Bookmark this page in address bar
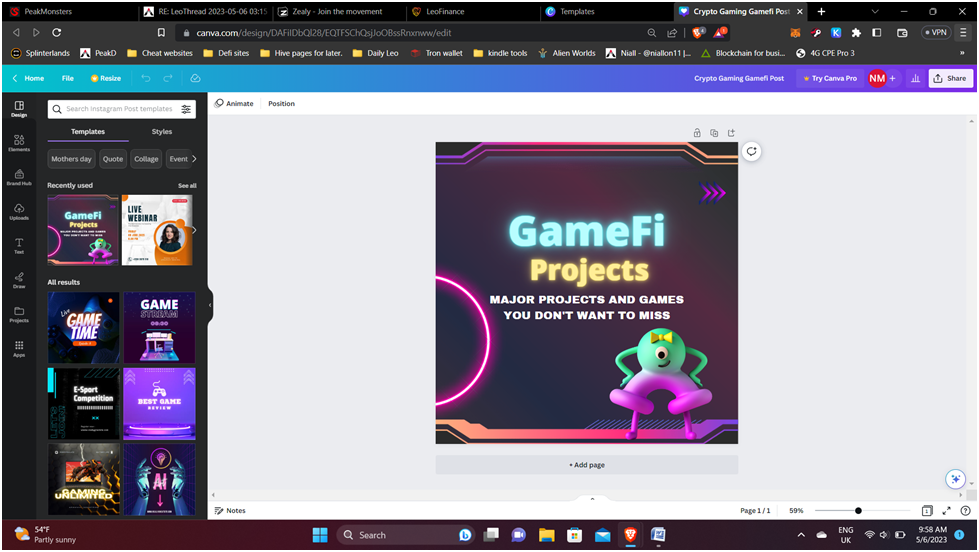The width and height of the screenshot is (979, 552). coord(161,32)
